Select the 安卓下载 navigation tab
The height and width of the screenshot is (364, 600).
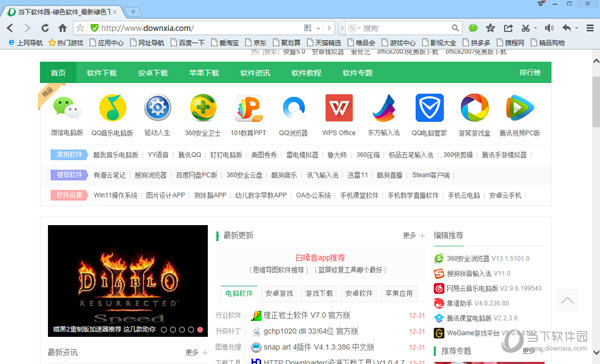tap(153, 73)
